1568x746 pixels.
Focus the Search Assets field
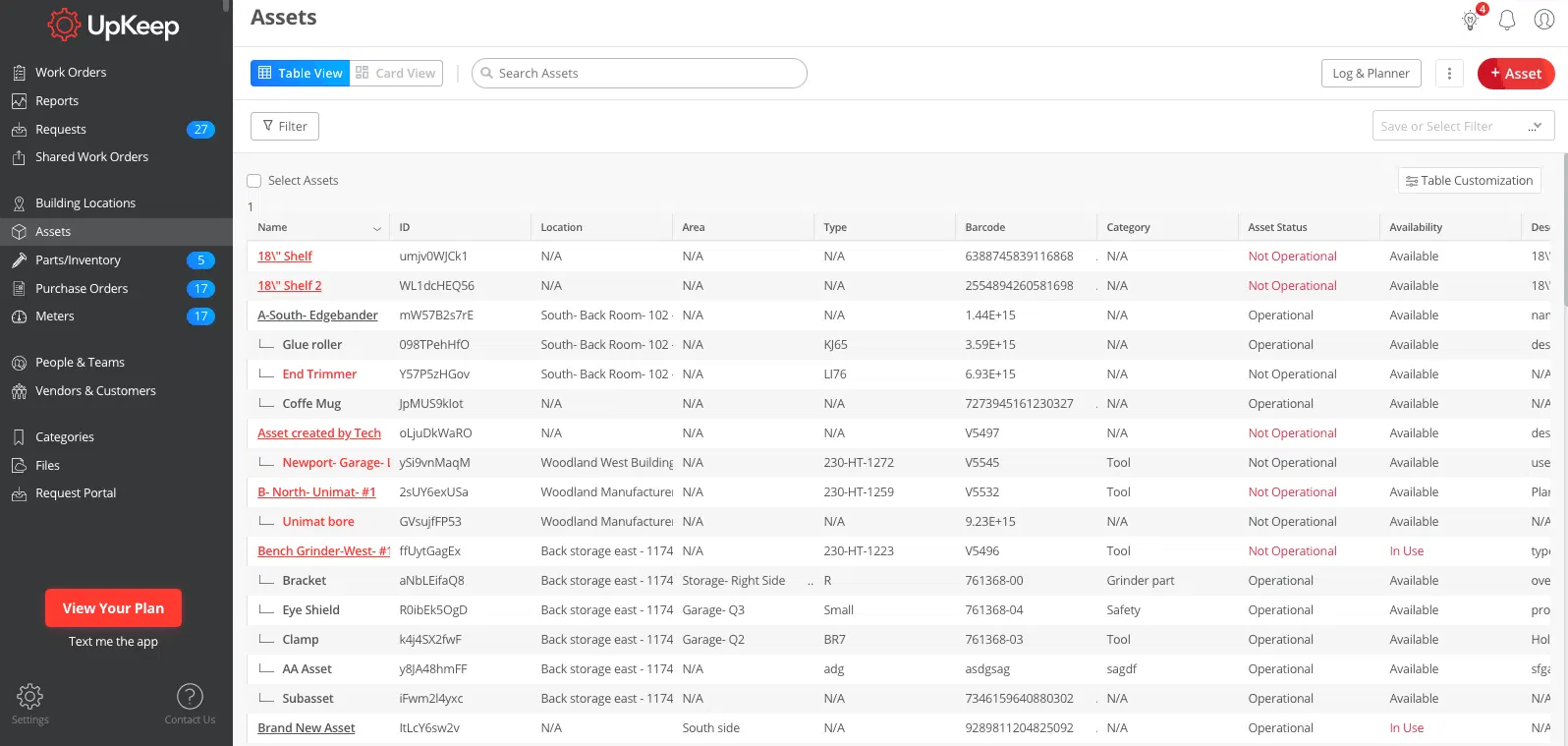point(639,74)
